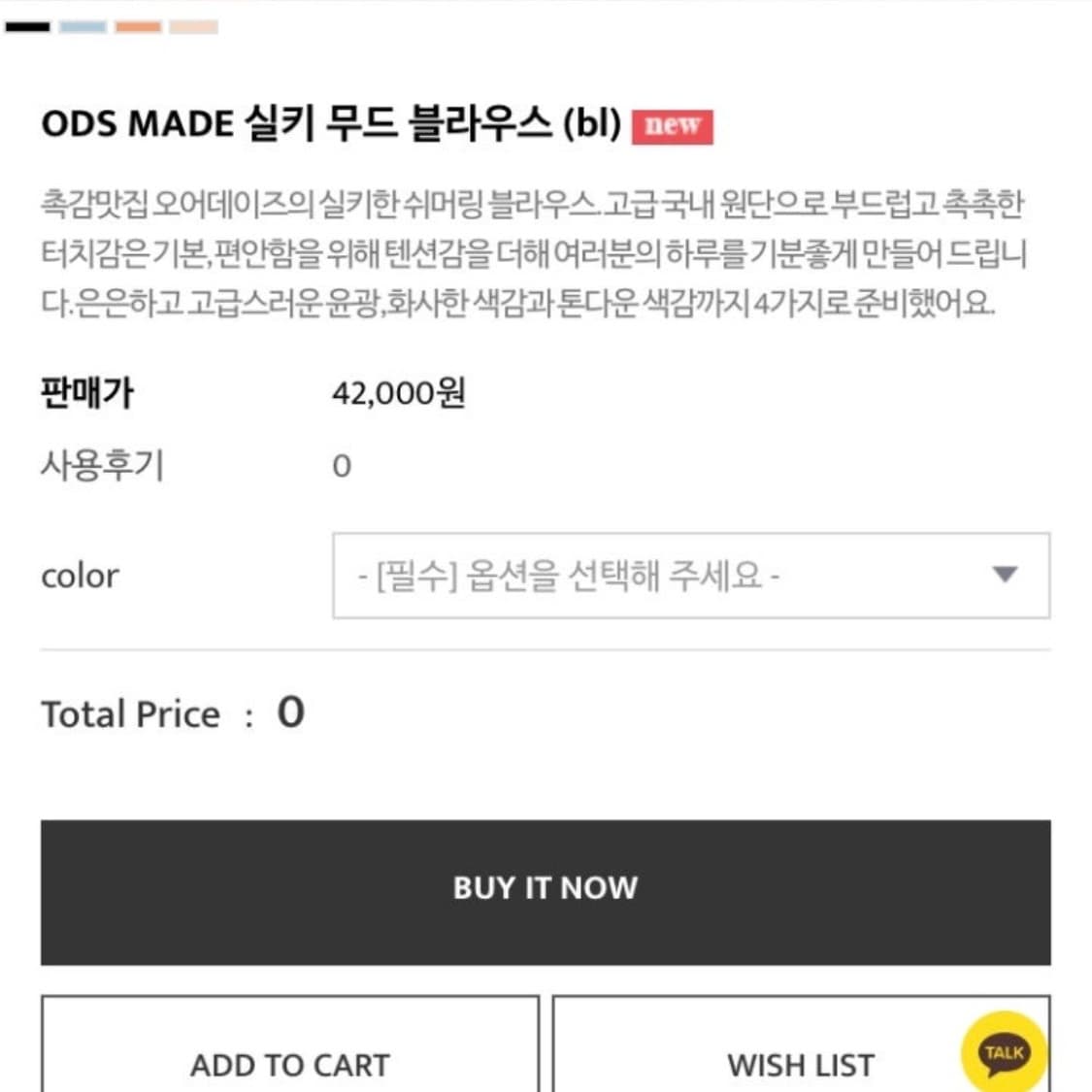Click the red "new" badge
1092x1092 pixels.
(x=672, y=126)
